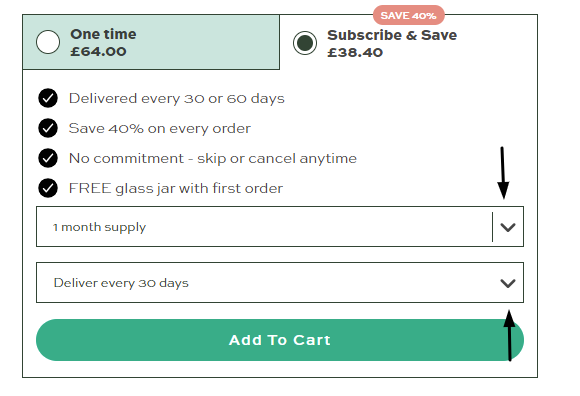Screen dimensions: 580x396
Task: Click checkmark icon beside Save 40% on every order
Action: click(48, 128)
